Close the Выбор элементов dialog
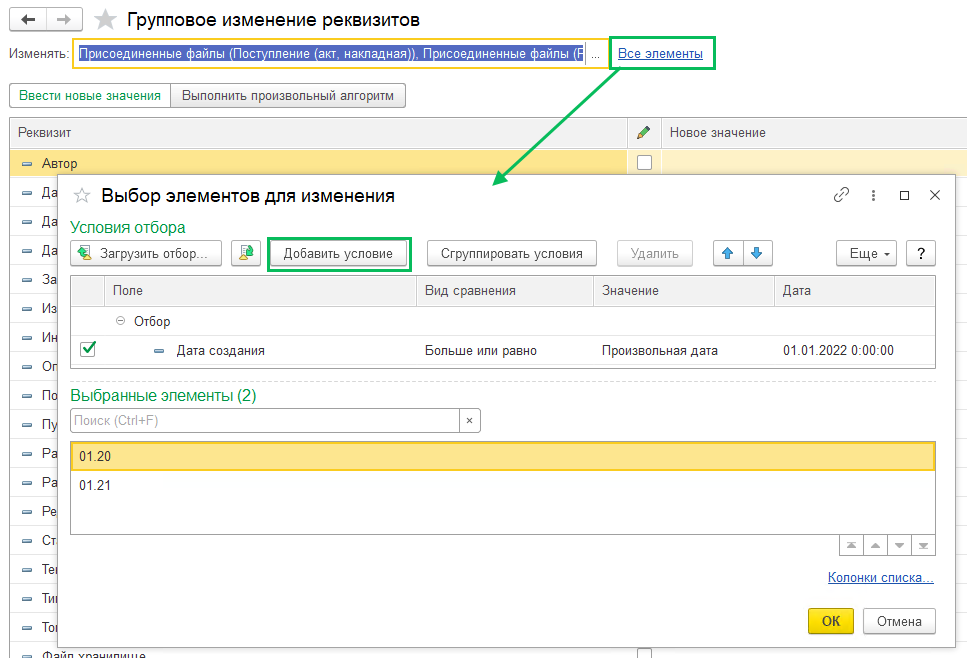This screenshot has height=658, width=967. pyautogui.click(x=935, y=195)
